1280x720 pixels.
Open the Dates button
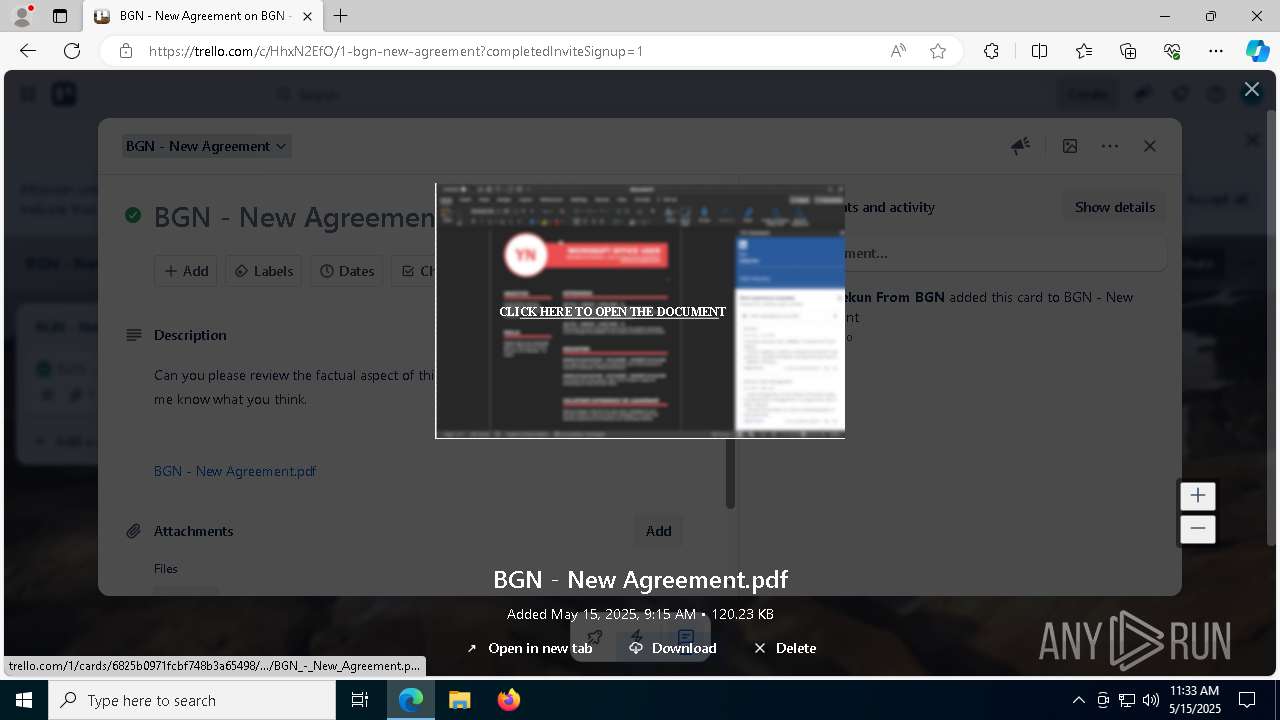[x=347, y=271]
